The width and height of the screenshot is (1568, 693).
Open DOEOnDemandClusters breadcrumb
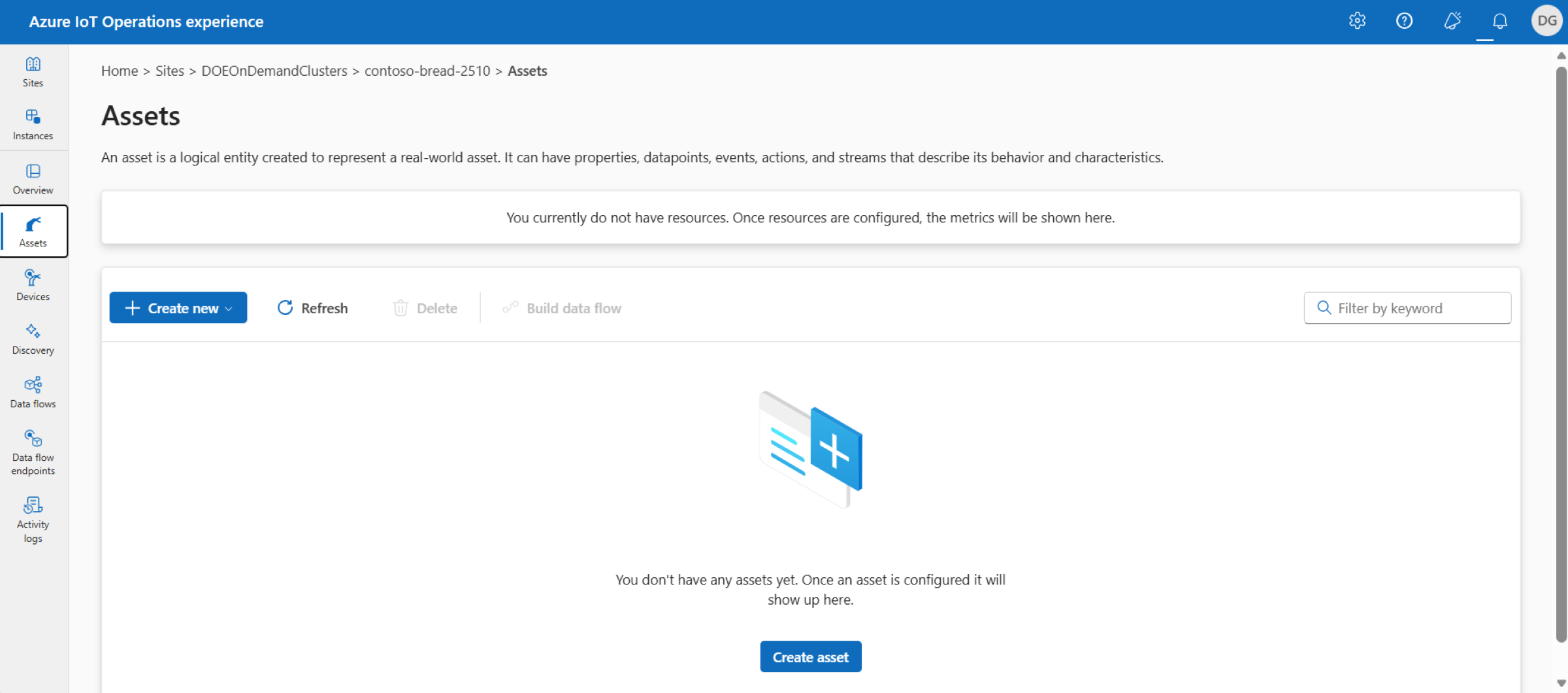point(274,71)
